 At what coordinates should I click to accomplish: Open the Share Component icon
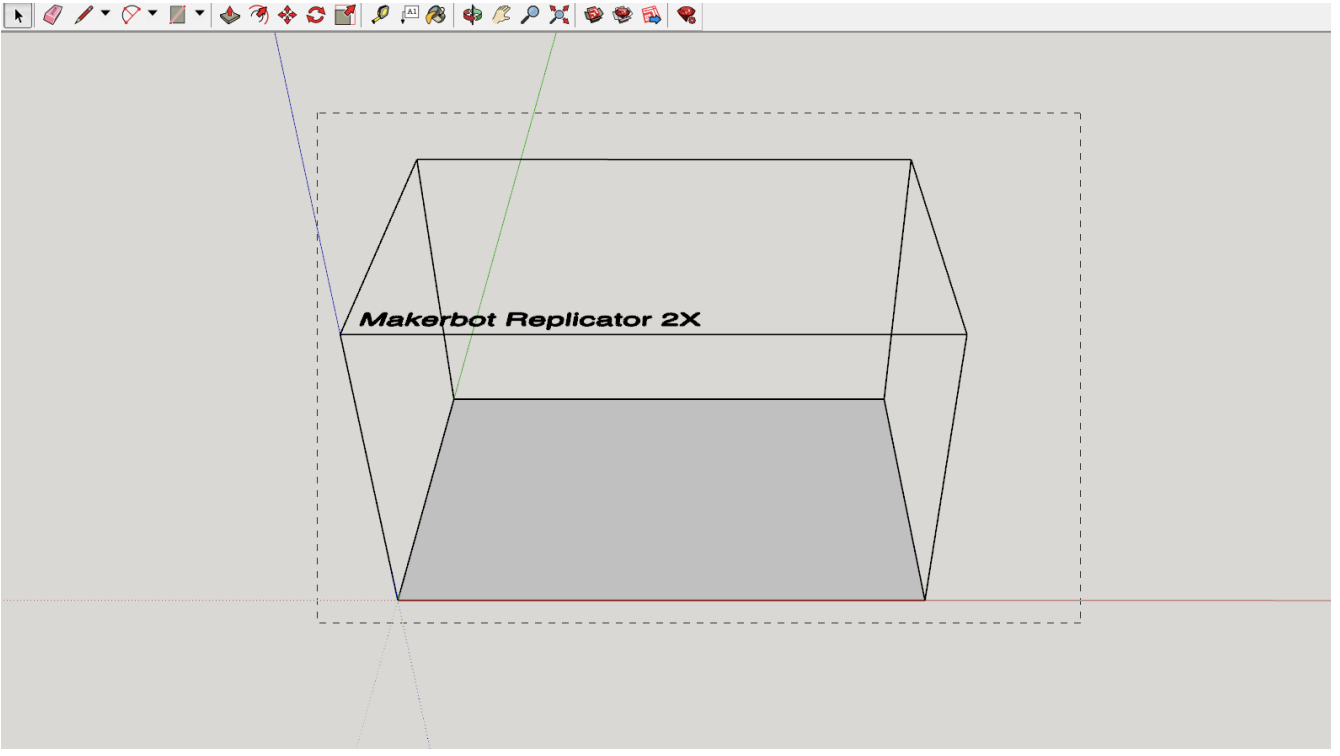tap(652, 15)
